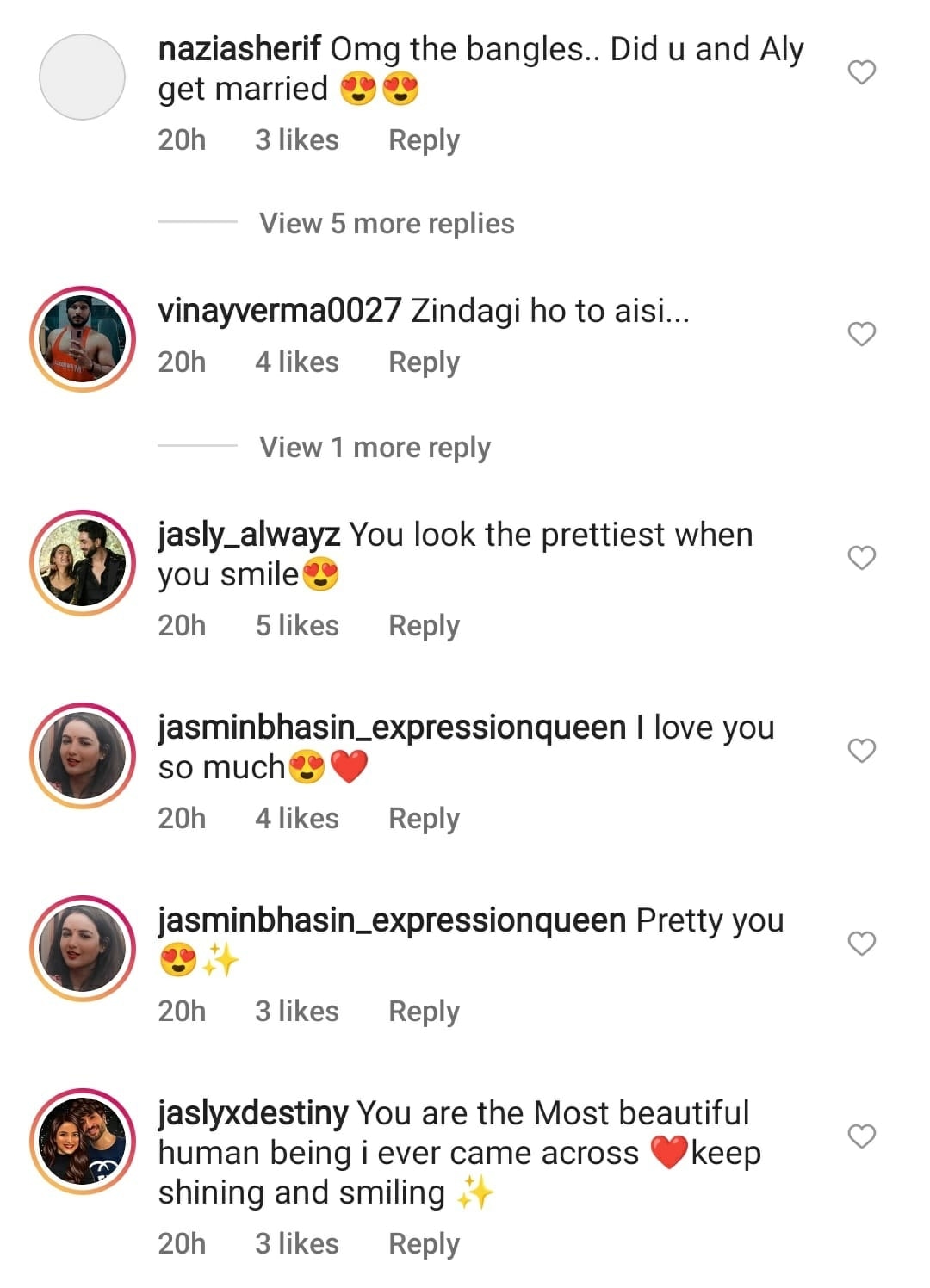Screen dimensions: 930x1288
Task: Open naziasherif's blank profile avatar
Action: [x=83, y=77]
